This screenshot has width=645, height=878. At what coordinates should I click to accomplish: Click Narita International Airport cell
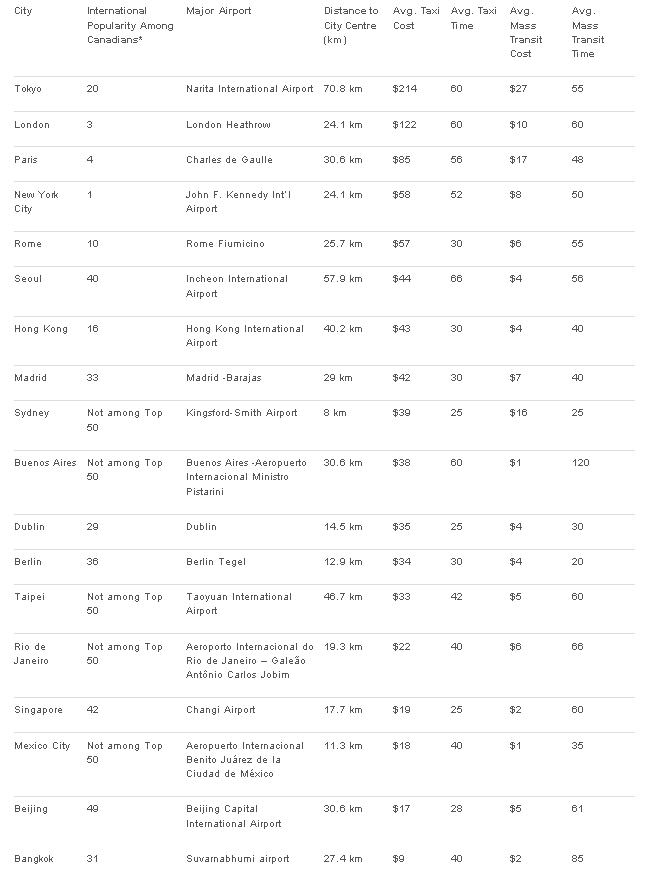pos(249,89)
